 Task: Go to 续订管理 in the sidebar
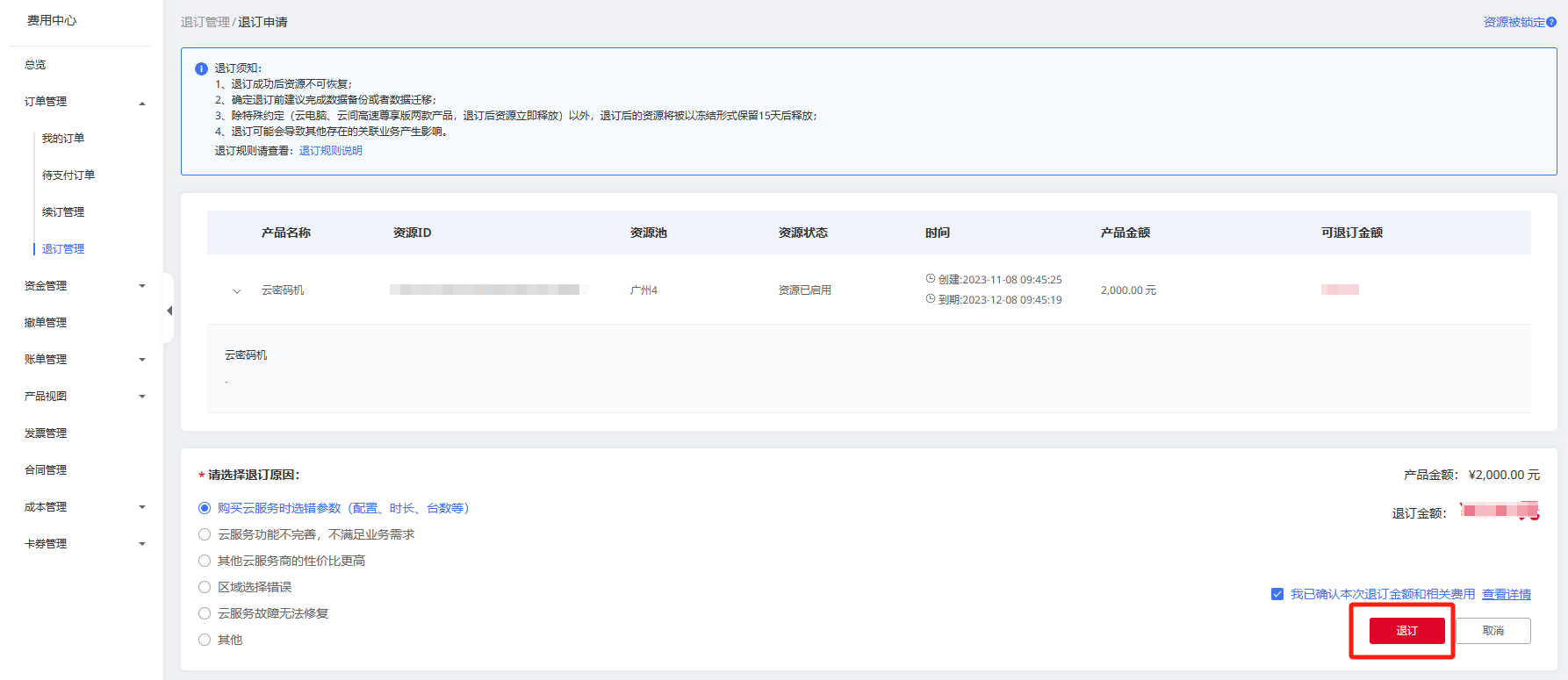coord(63,212)
